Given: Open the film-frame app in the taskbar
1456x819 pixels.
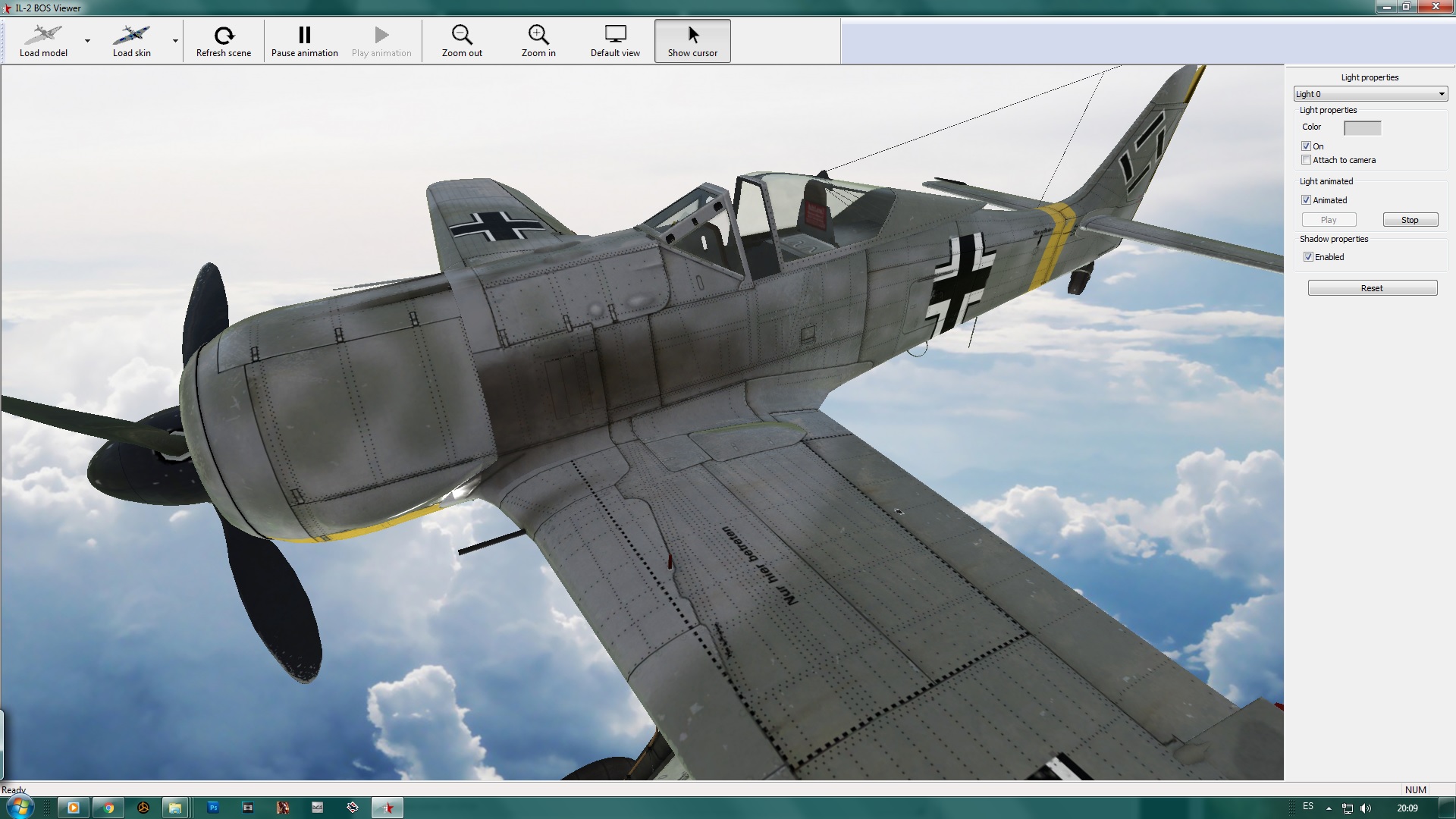Looking at the screenshot, I should click(x=248, y=808).
